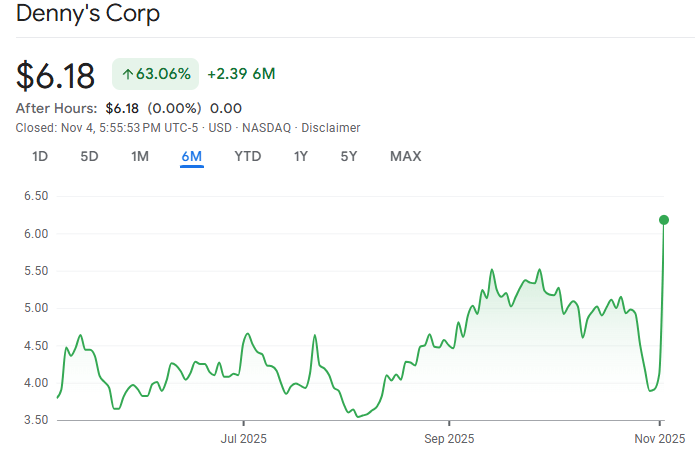
Task: Select the 5D time range tab
Action: pyautogui.click(x=89, y=156)
